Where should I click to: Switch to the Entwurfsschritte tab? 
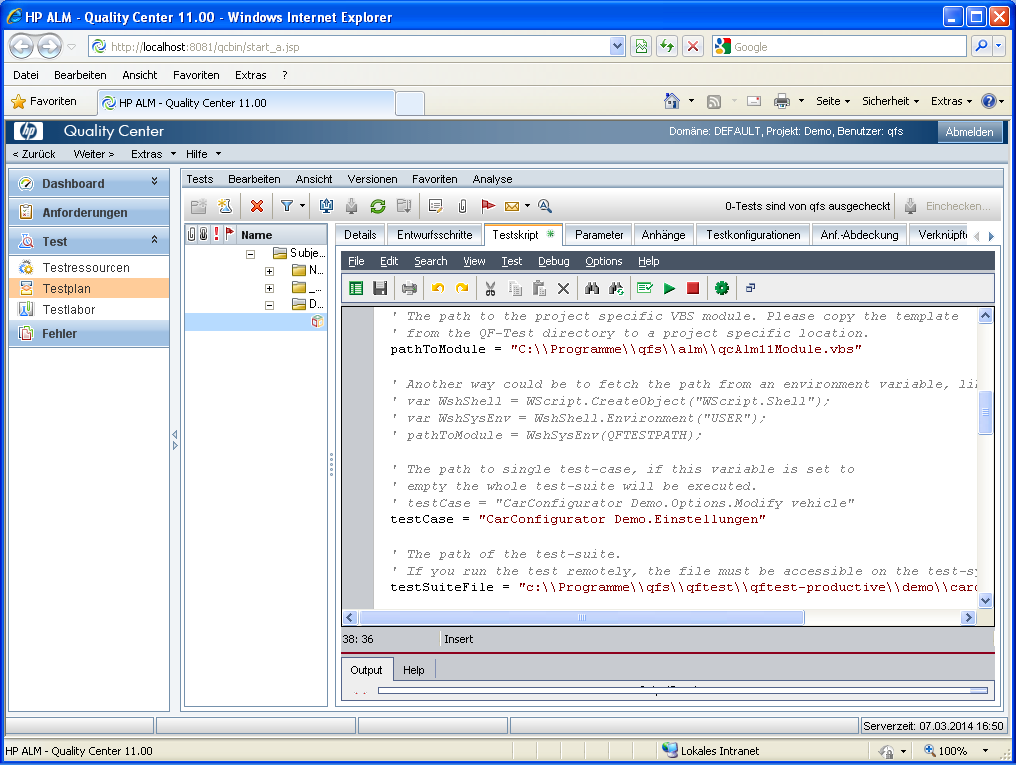click(x=434, y=235)
